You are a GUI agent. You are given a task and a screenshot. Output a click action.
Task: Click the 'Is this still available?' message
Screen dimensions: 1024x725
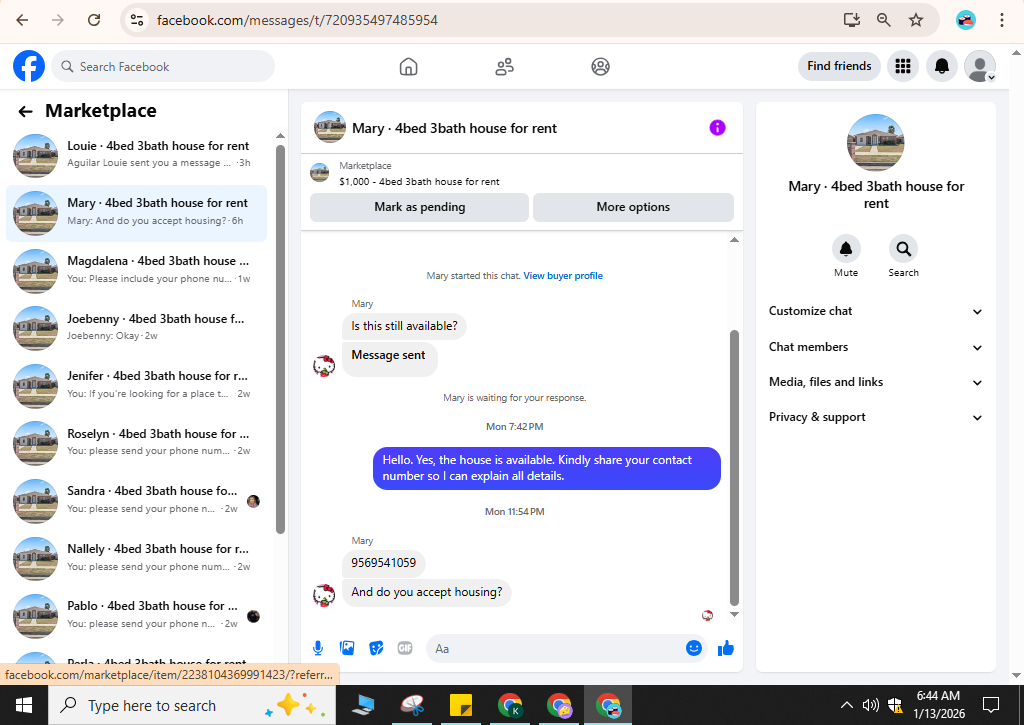(404, 326)
